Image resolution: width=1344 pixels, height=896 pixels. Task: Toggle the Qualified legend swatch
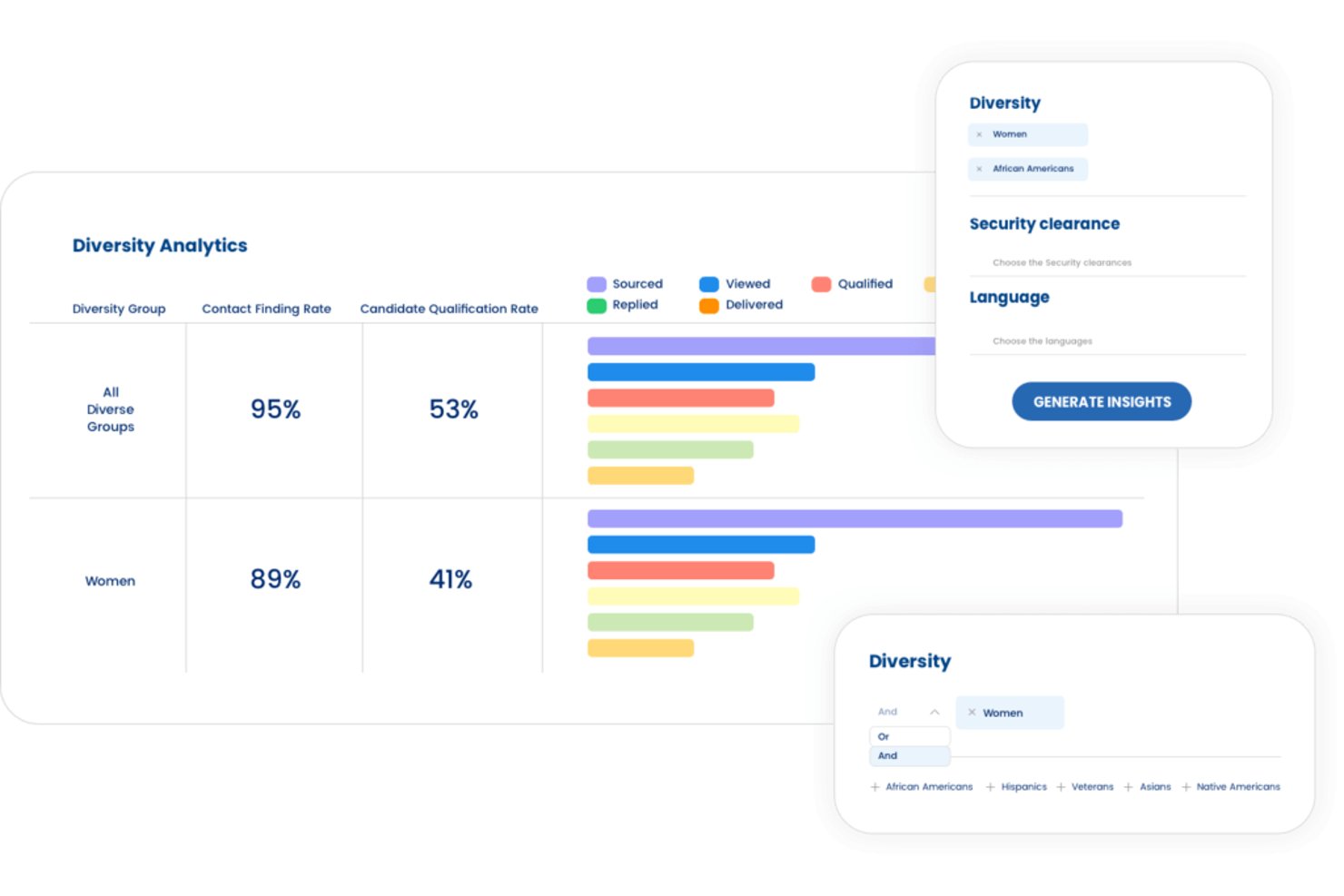tap(822, 284)
